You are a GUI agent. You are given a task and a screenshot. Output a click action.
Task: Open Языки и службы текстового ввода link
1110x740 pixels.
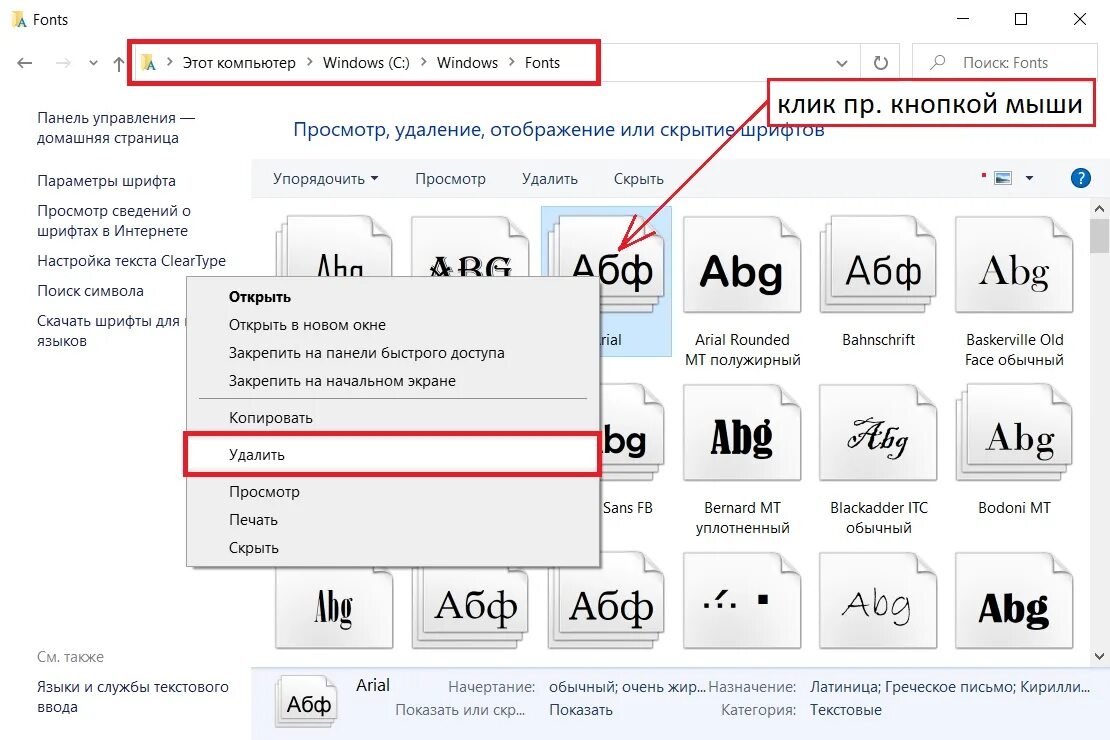point(132,696)
